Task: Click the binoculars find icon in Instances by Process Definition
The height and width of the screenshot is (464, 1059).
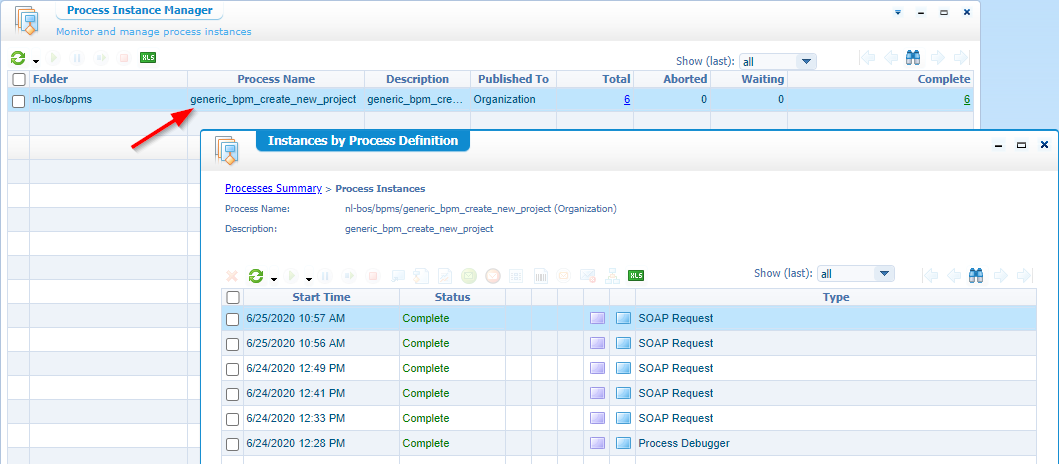Action: [977, 275]
